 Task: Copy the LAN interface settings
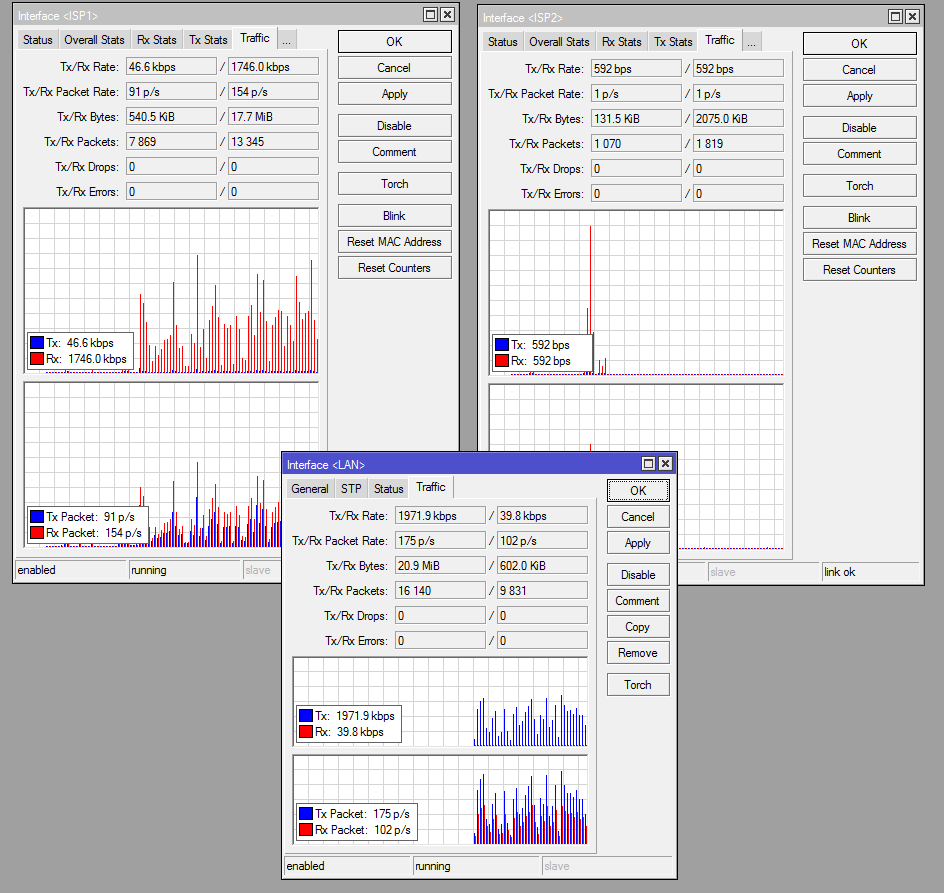point(638,626)
